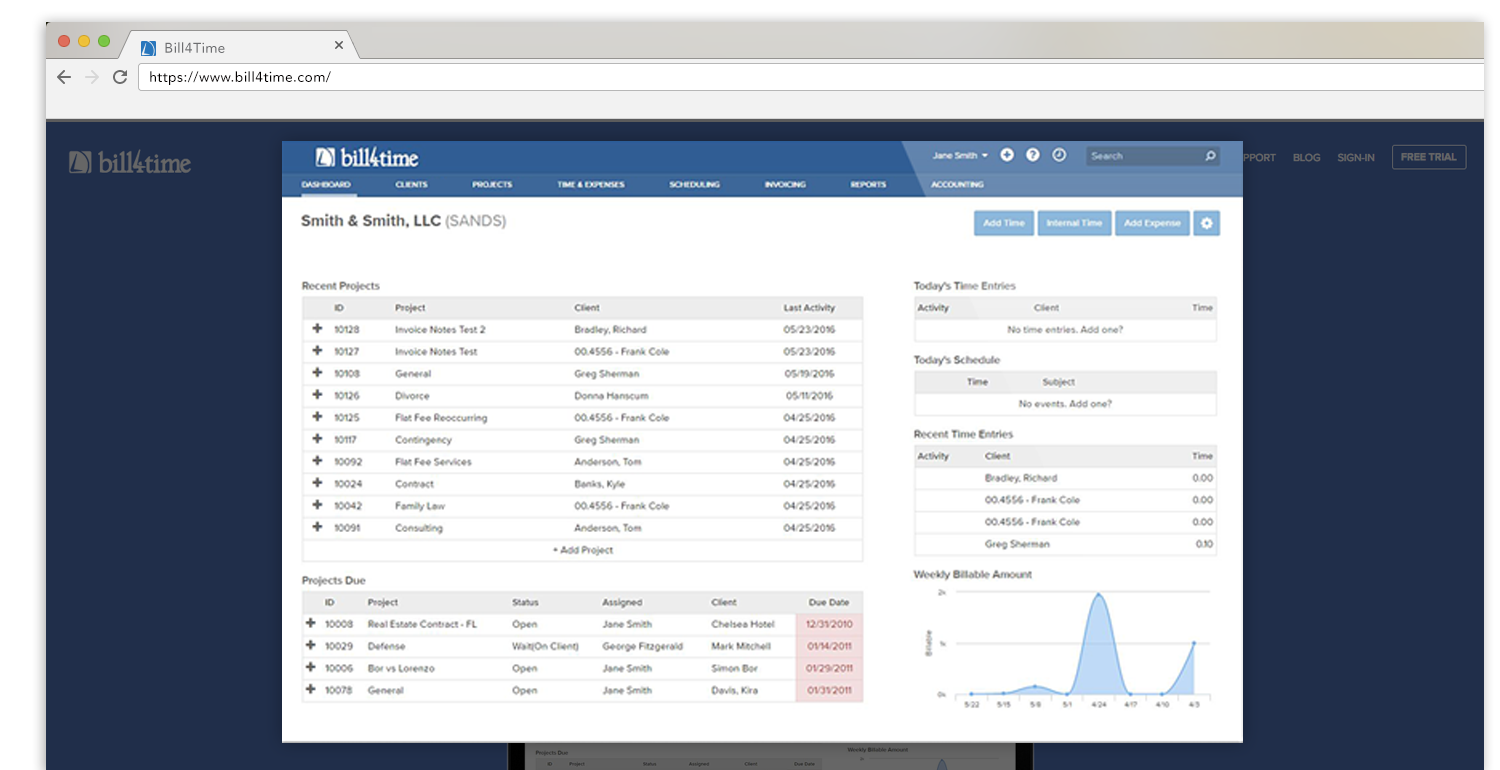Click the Free Trial button
The height and width of the screenshot is (770, 1500).
[1428, 157]
